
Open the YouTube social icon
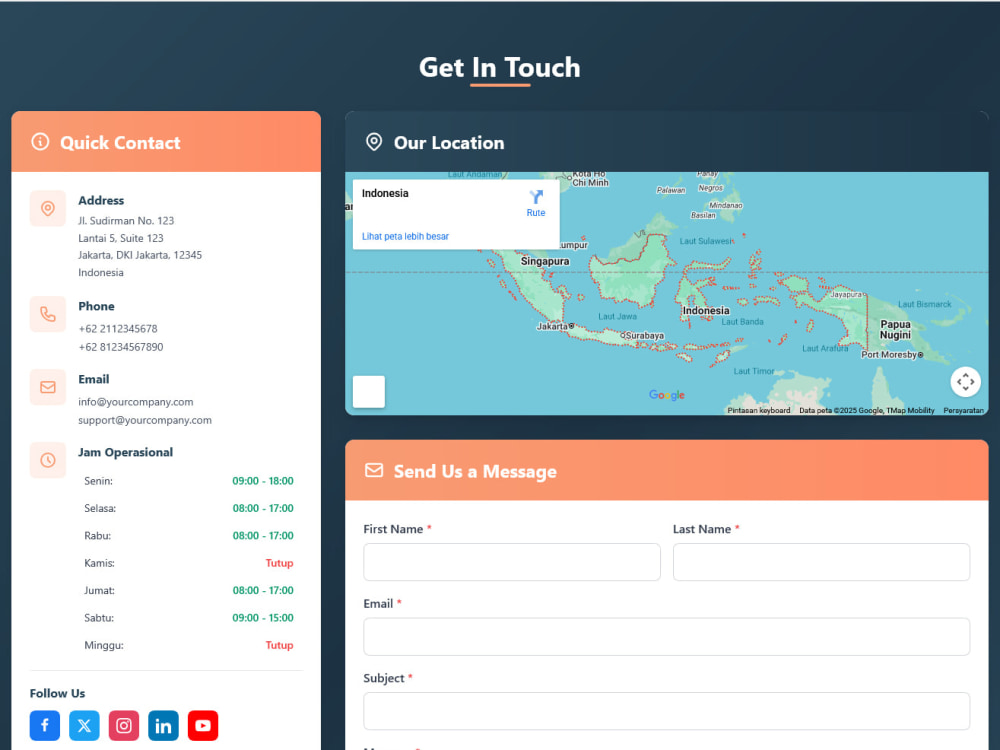[x=203, y=725]
